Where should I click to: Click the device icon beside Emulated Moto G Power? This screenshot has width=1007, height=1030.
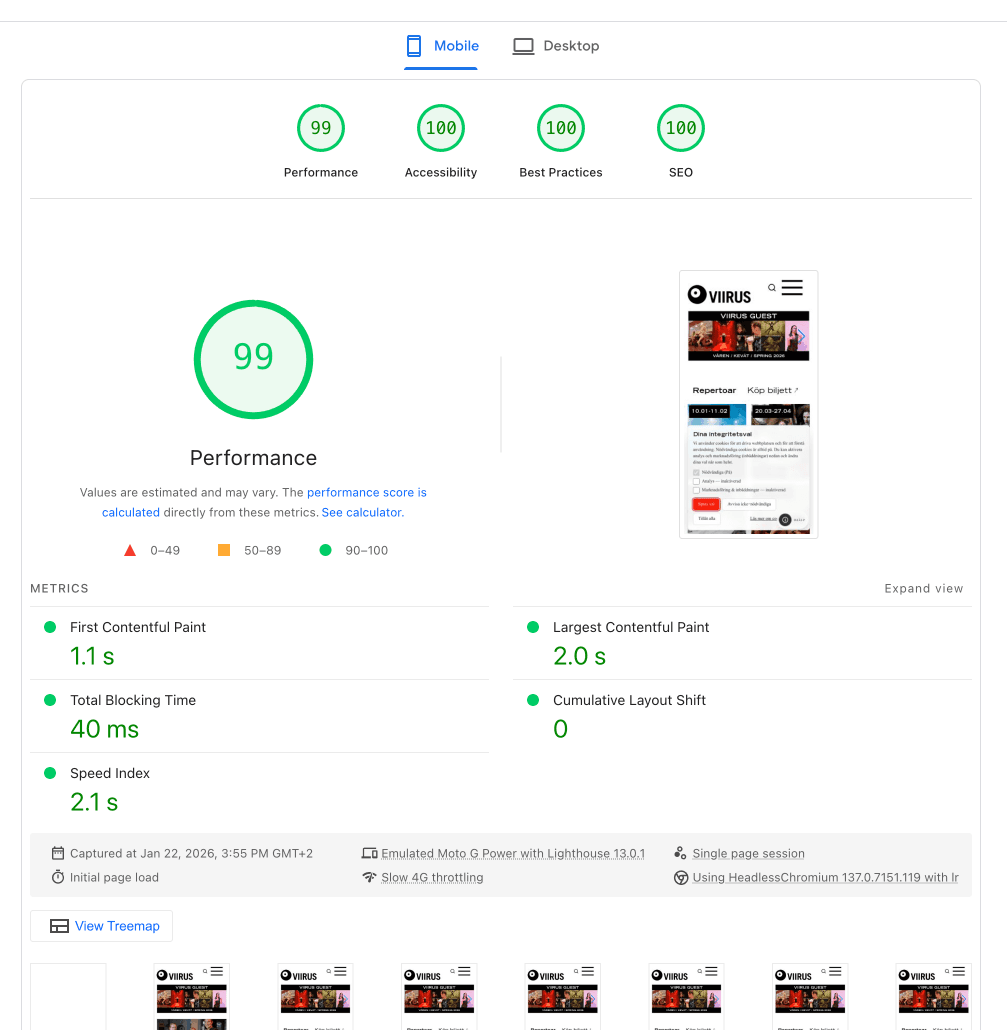click(371, 853)
